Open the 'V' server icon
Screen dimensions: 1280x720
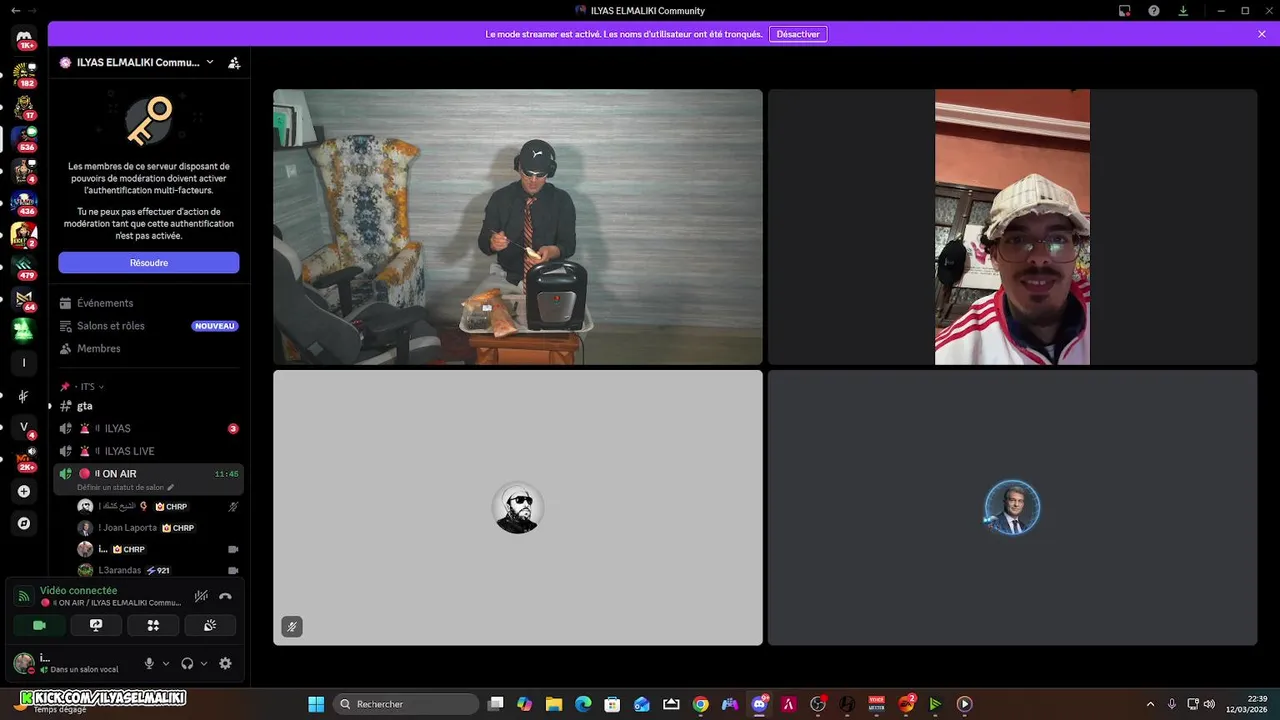pyautogui.click(x=24, y=427)
